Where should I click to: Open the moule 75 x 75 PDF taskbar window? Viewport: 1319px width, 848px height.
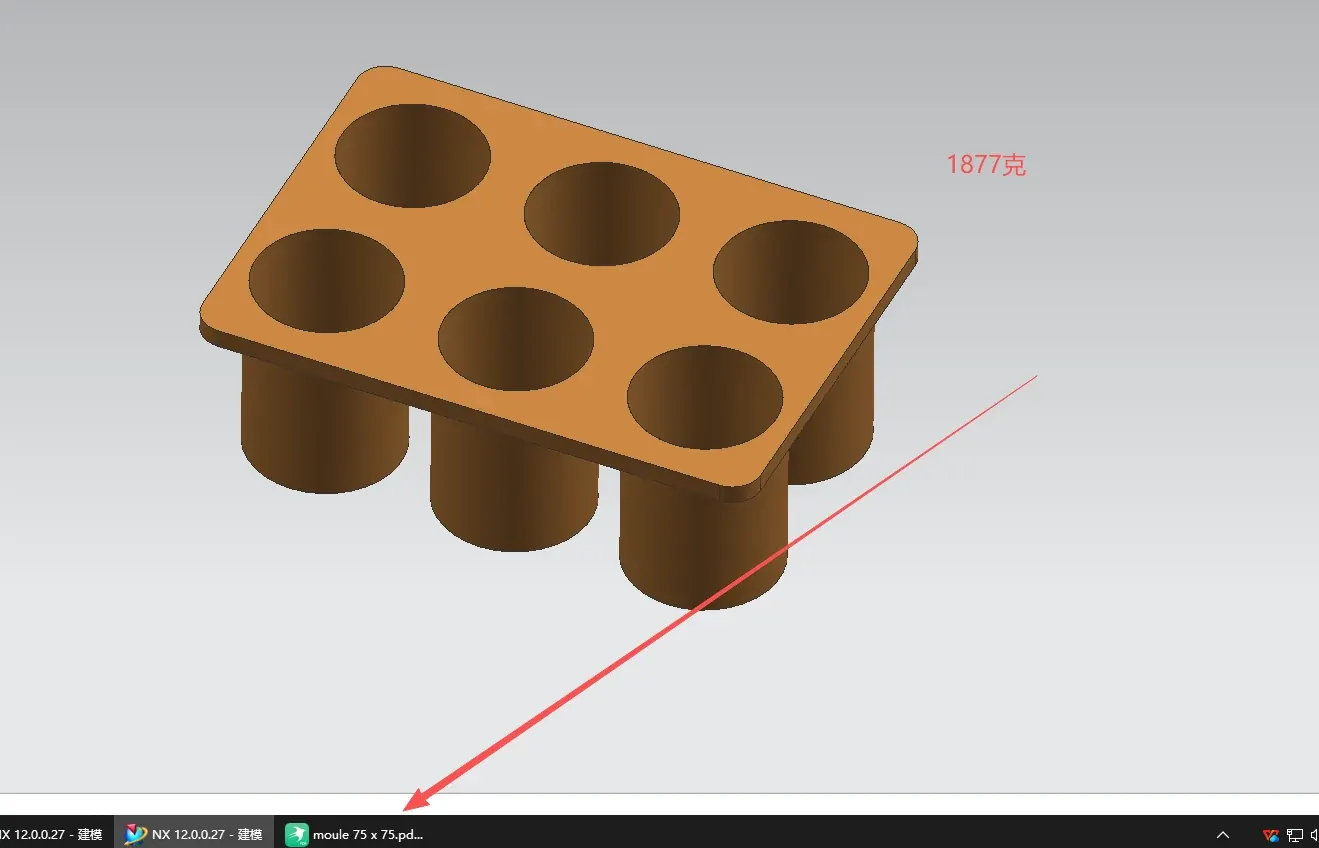[x=356, y=833]
